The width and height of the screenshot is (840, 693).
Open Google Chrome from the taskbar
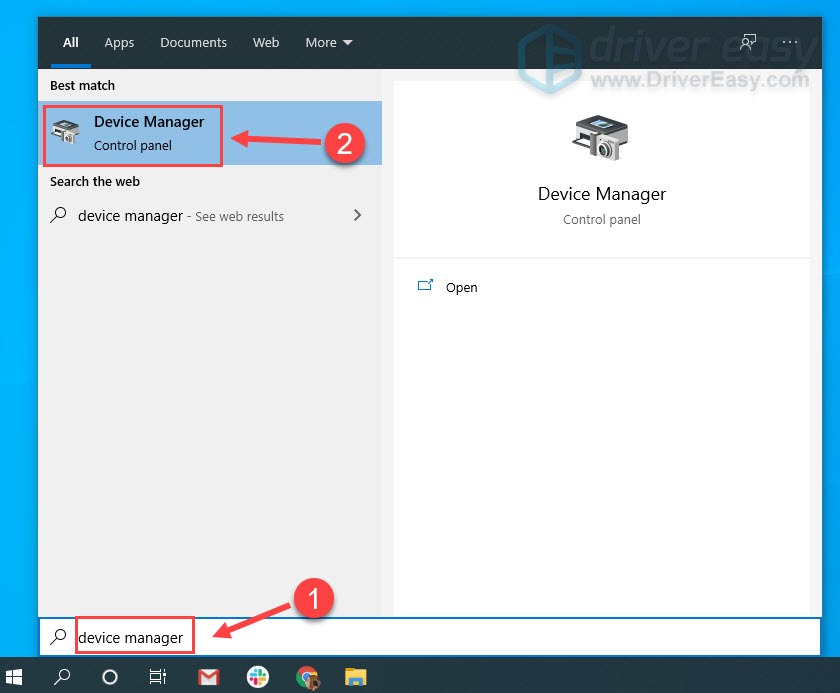[x=307, y=677]
